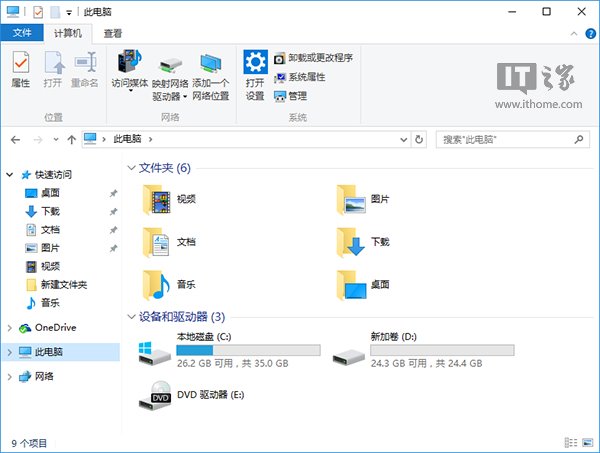Click the search This PC (搜索"此电脑") box
600x453 pixels.
(508, 138)
